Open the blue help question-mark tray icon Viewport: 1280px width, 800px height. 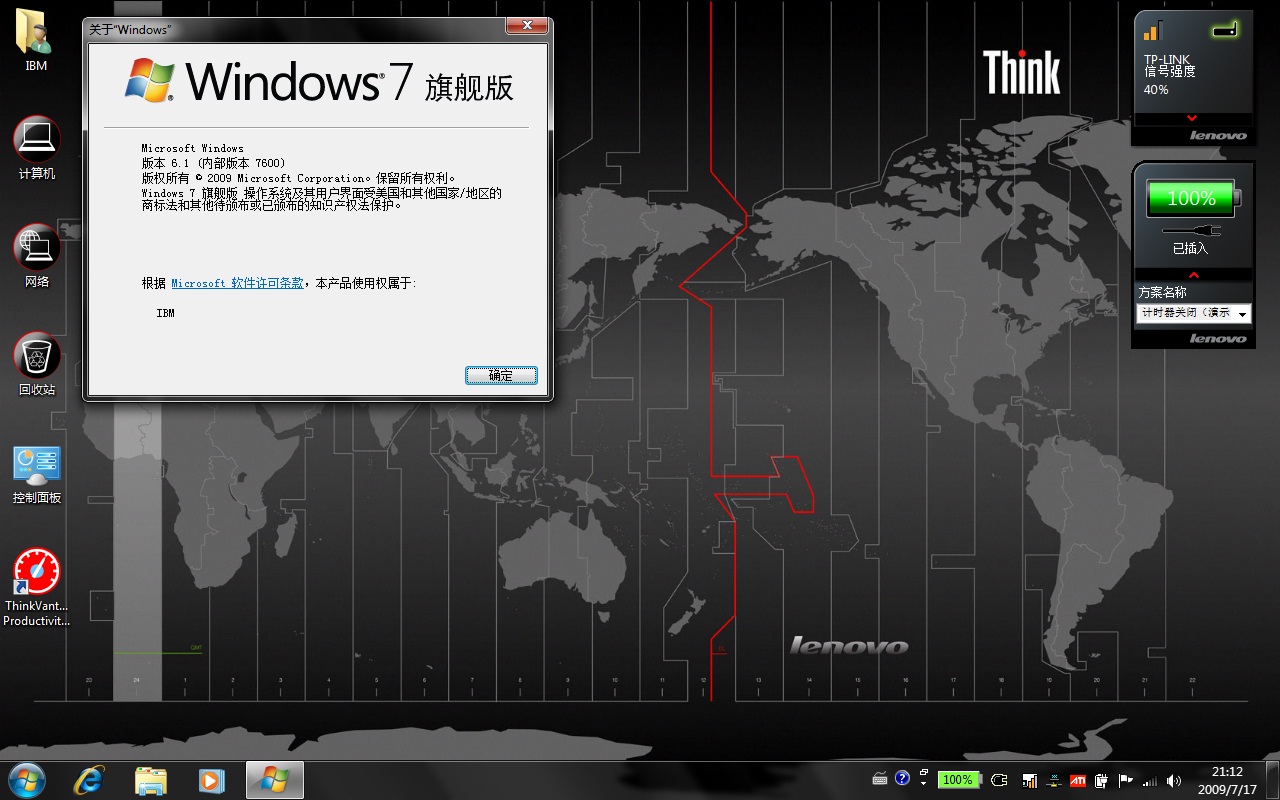[902, 778]
